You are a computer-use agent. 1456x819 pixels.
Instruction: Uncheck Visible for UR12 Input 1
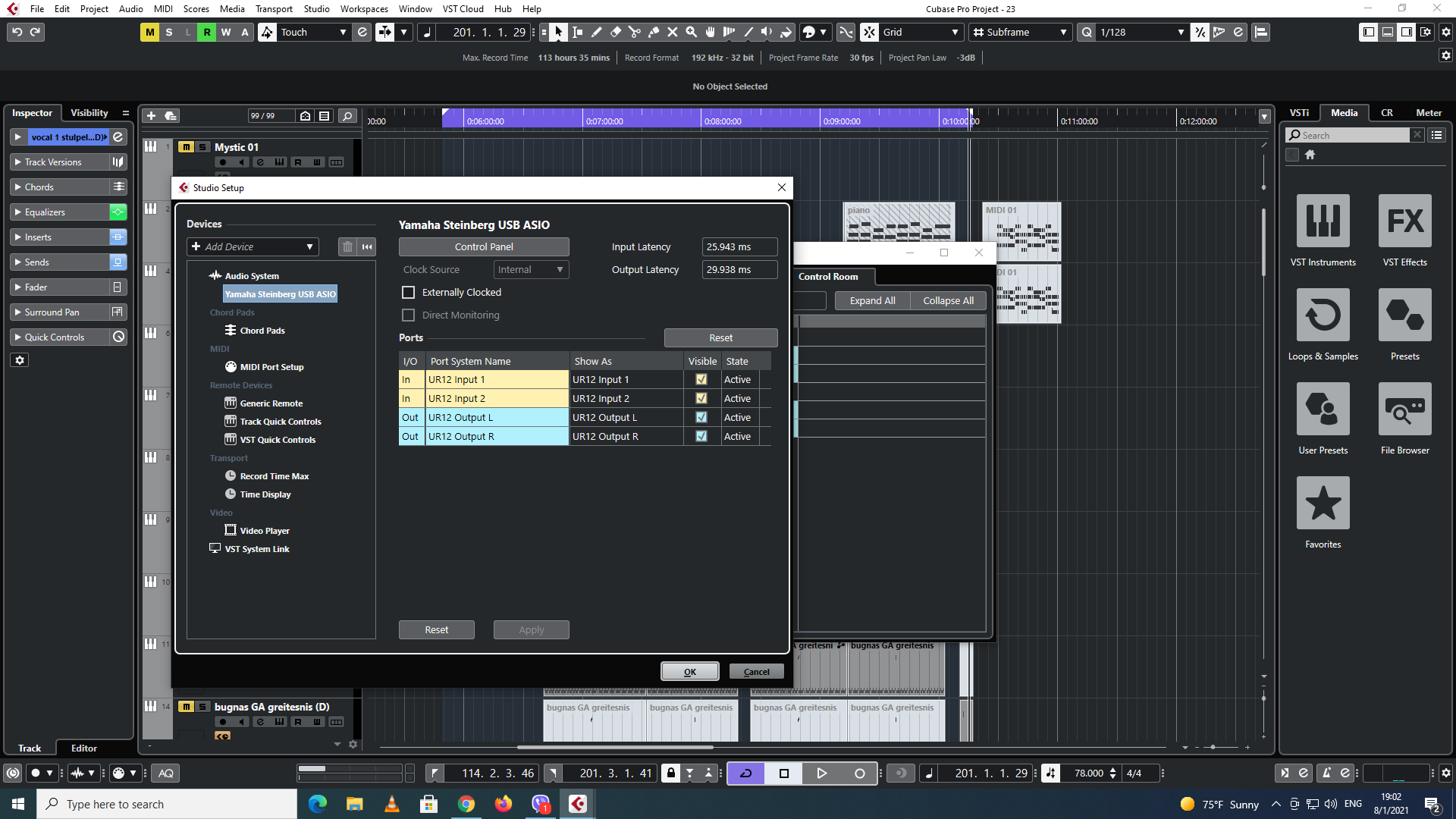701,379
